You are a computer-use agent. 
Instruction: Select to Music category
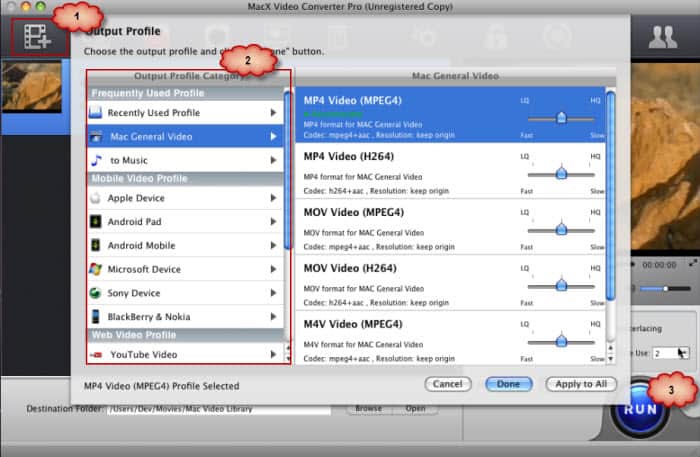pyautogui.click(x=185, y=160)
